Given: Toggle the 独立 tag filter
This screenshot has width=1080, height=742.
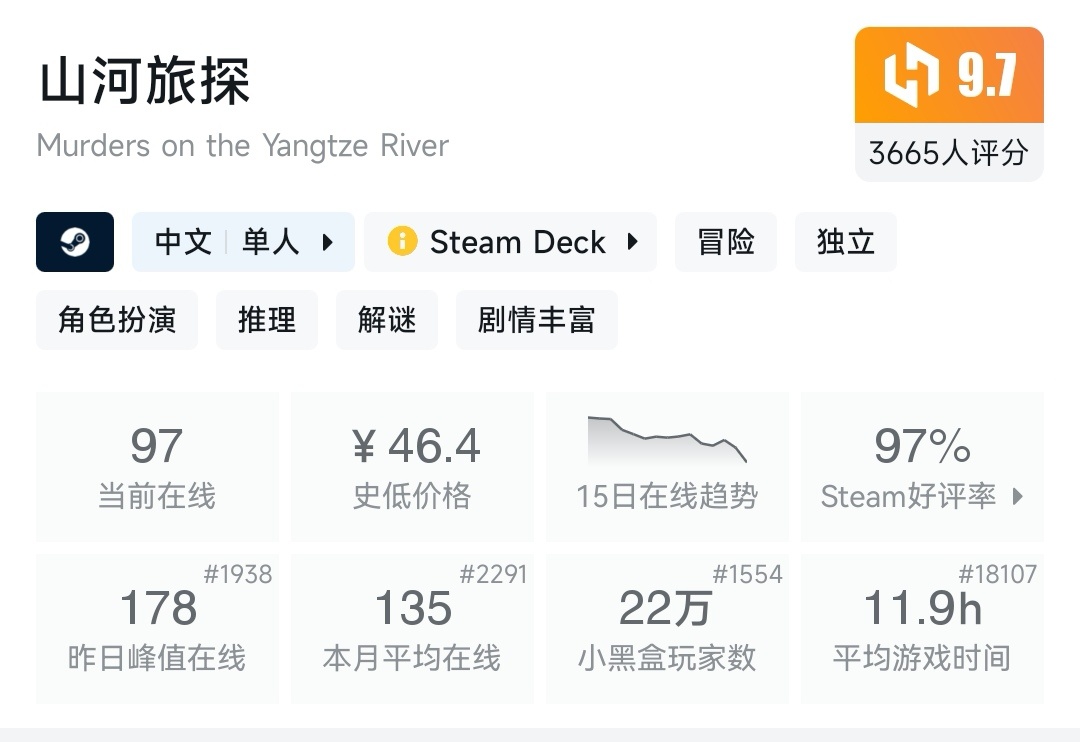Looking at the screenshot, I should coord(846,241).
